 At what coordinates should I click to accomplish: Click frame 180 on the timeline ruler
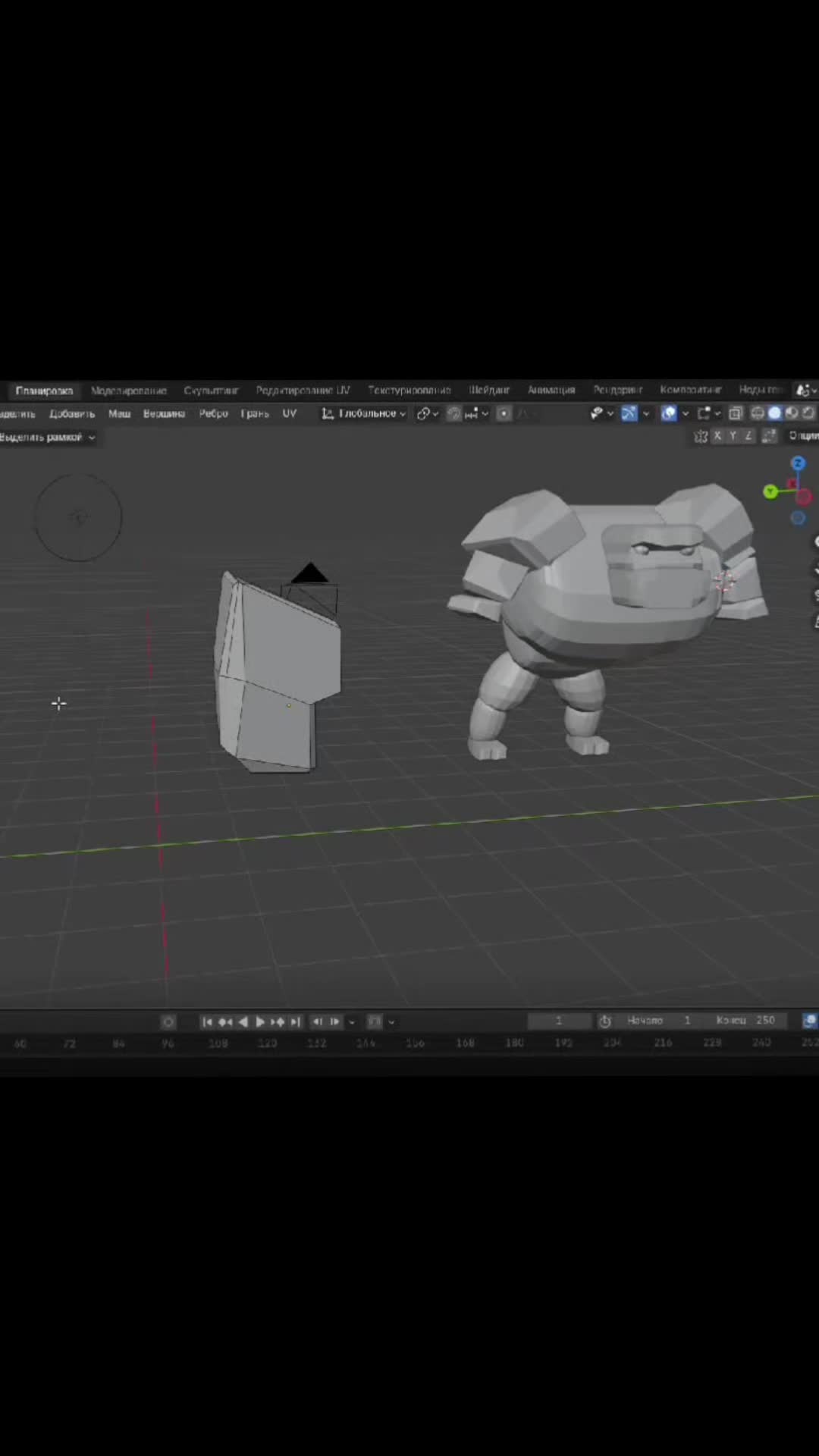click(x=515, y=1043)
